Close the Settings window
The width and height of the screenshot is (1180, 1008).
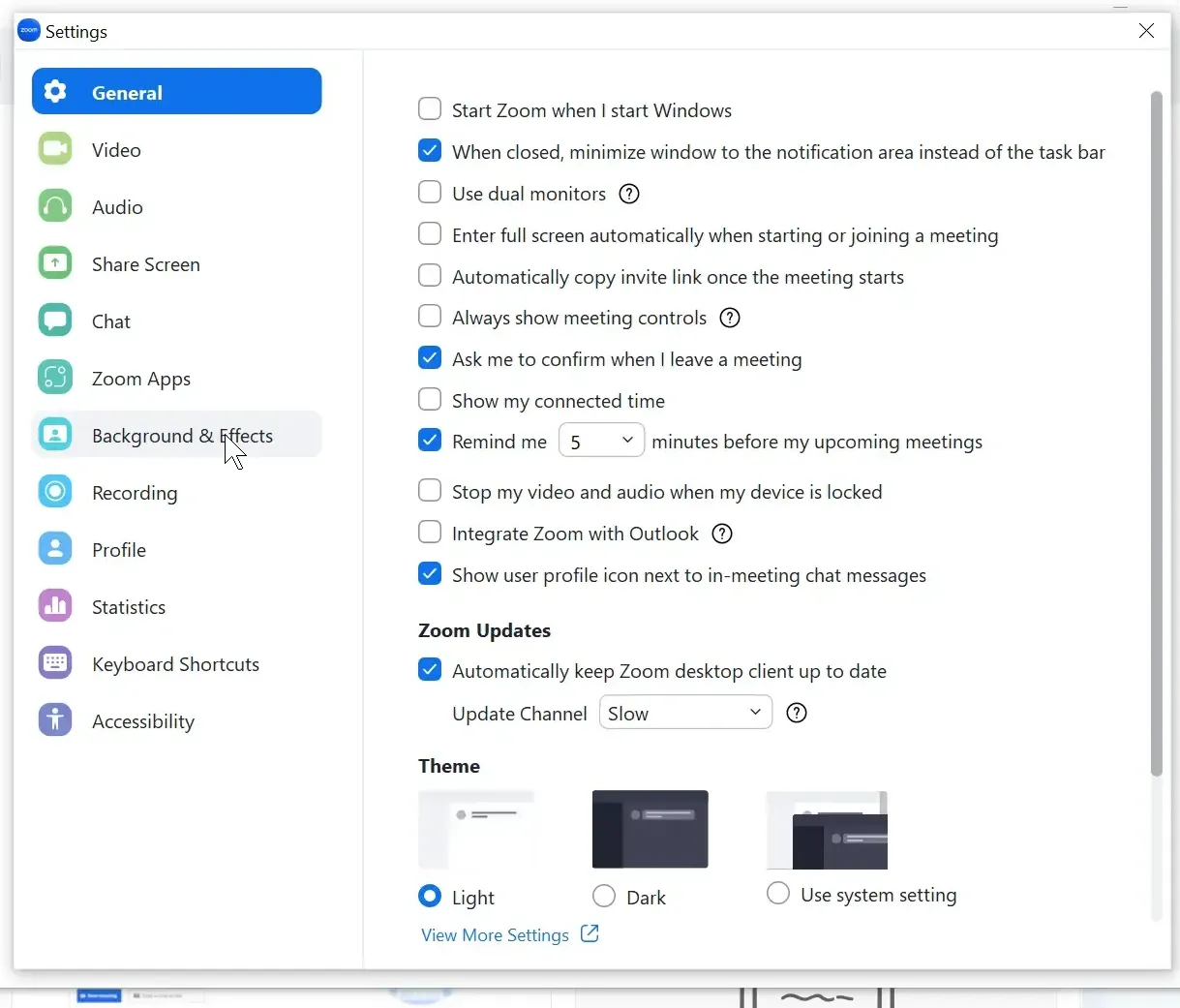(1147, 31)
